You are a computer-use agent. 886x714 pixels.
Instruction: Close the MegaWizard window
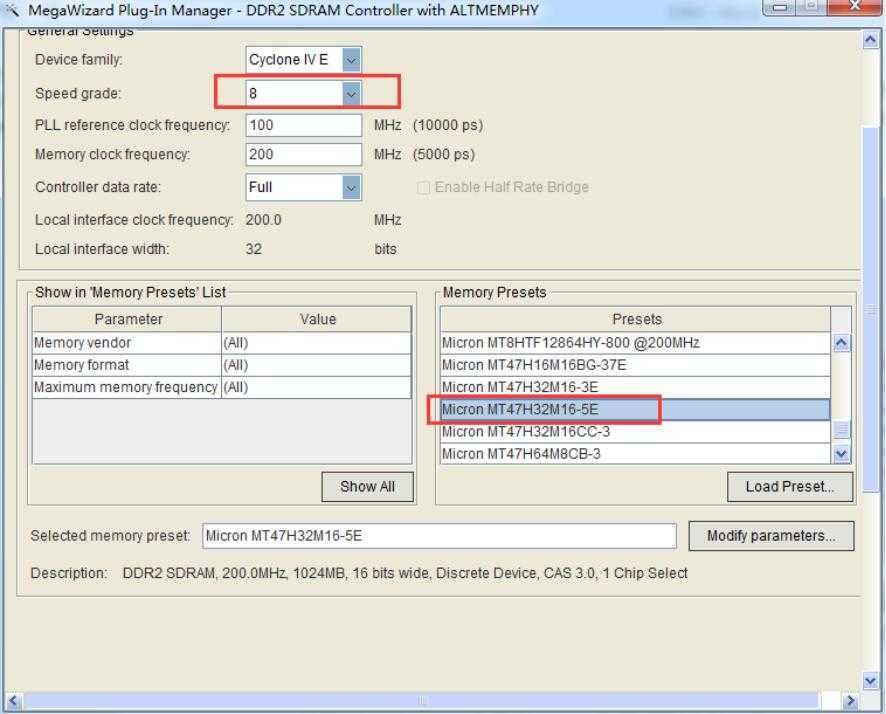click(855, 7)
